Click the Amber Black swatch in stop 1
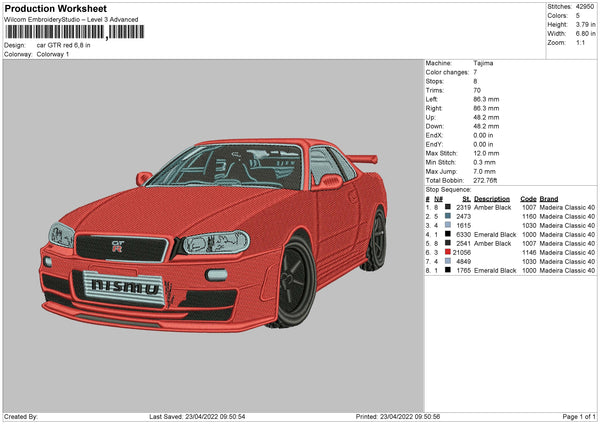Screen dimensions: 600x424 447,207
